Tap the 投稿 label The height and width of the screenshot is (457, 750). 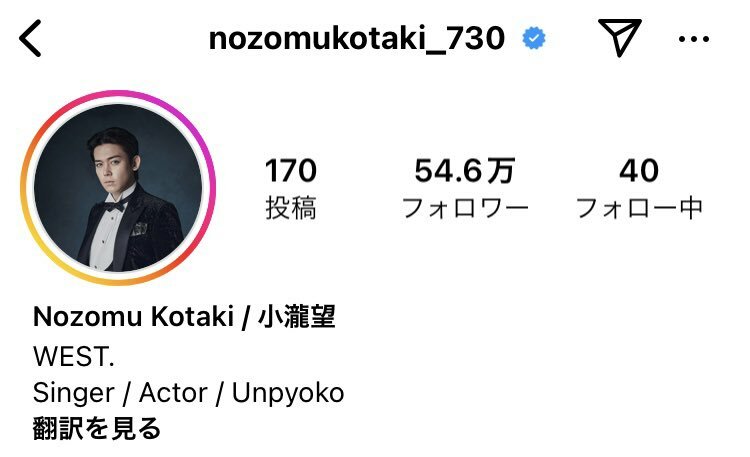[x=291, y=208]
